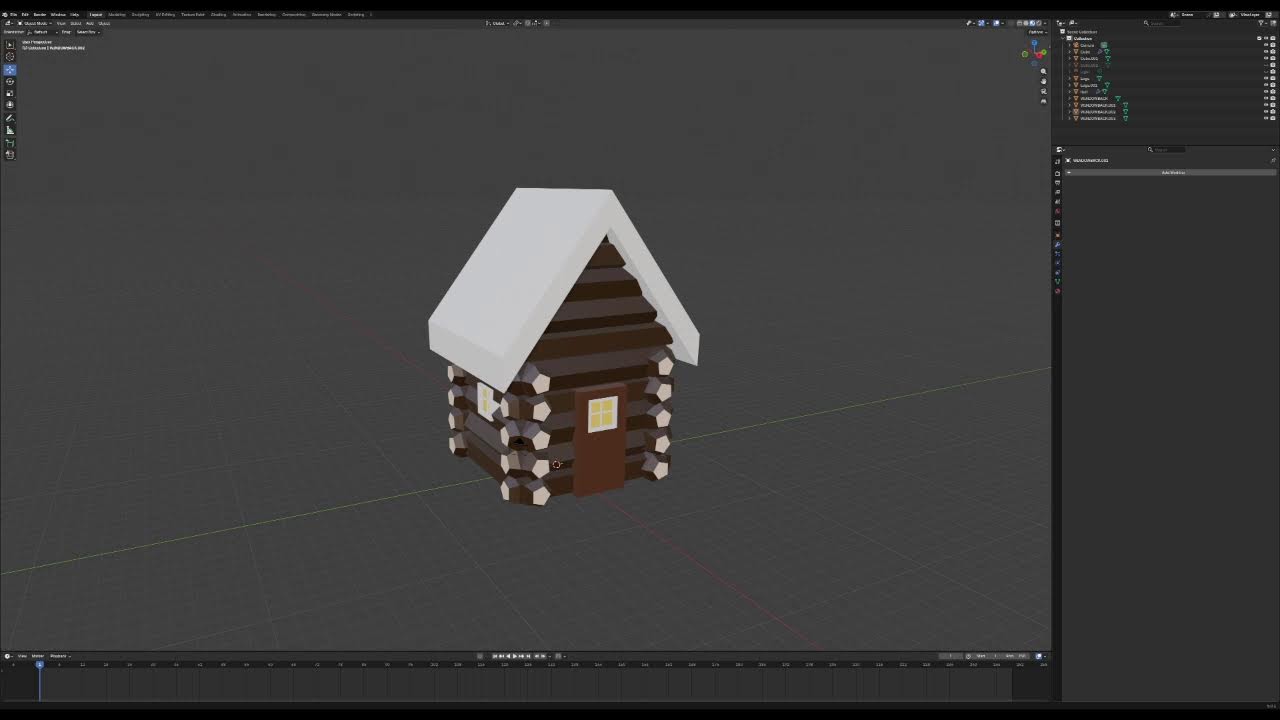Screen dimensions: 1280x720
Task: Open the Object properties tab
Action: [1057, 235]
